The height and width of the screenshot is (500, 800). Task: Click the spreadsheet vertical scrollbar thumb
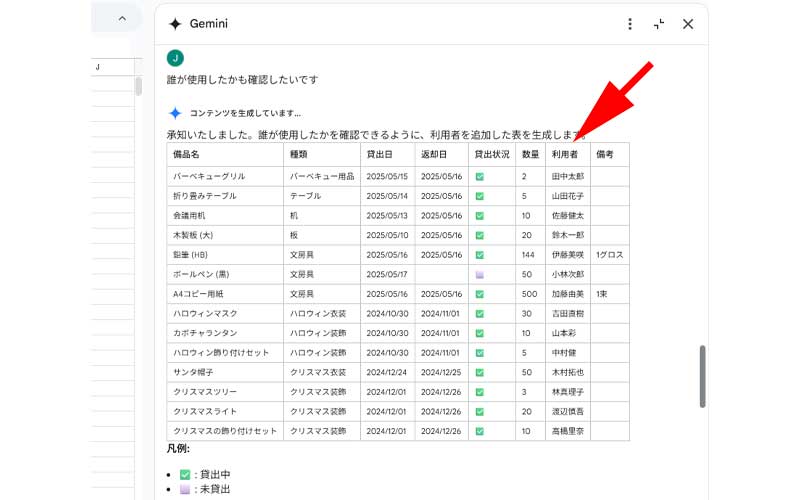(139, 85)
